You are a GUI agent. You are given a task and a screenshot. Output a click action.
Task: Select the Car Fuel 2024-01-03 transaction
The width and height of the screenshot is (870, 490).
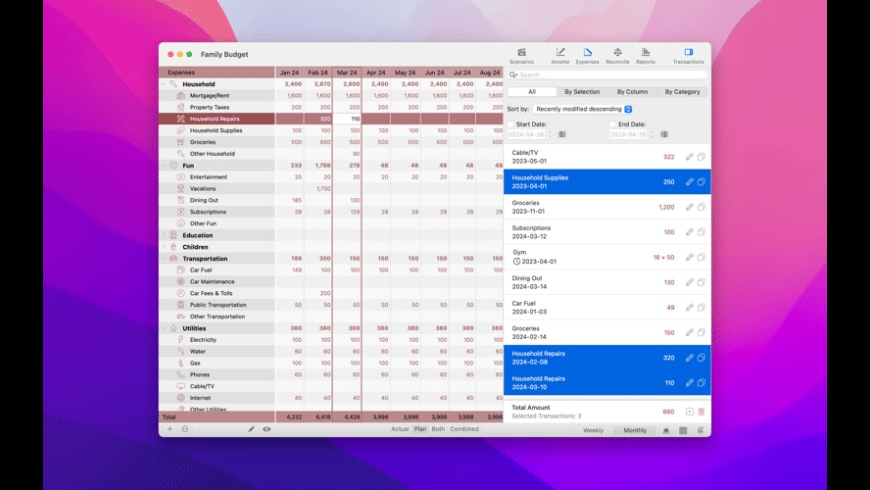[607, 307]
